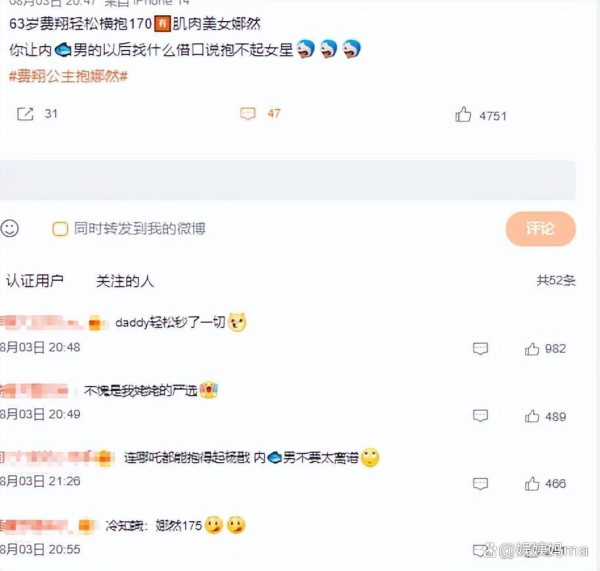Switch to the 关注的人 tab

pyautogui.click(x=125, y=281)
